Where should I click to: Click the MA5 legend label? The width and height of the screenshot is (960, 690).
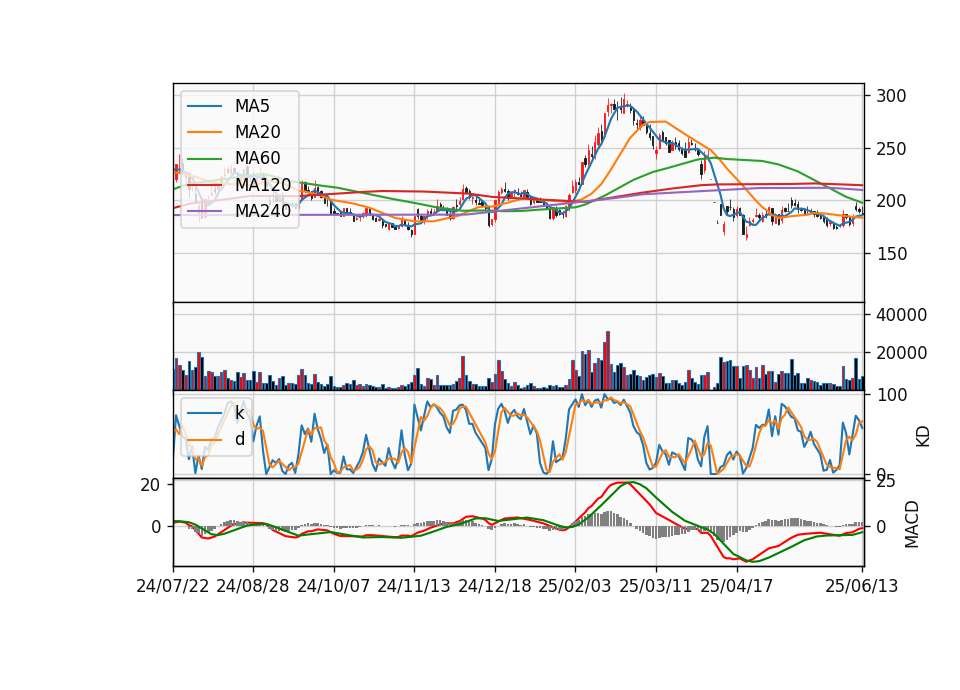pyautogui.click(x=252, y=106)
